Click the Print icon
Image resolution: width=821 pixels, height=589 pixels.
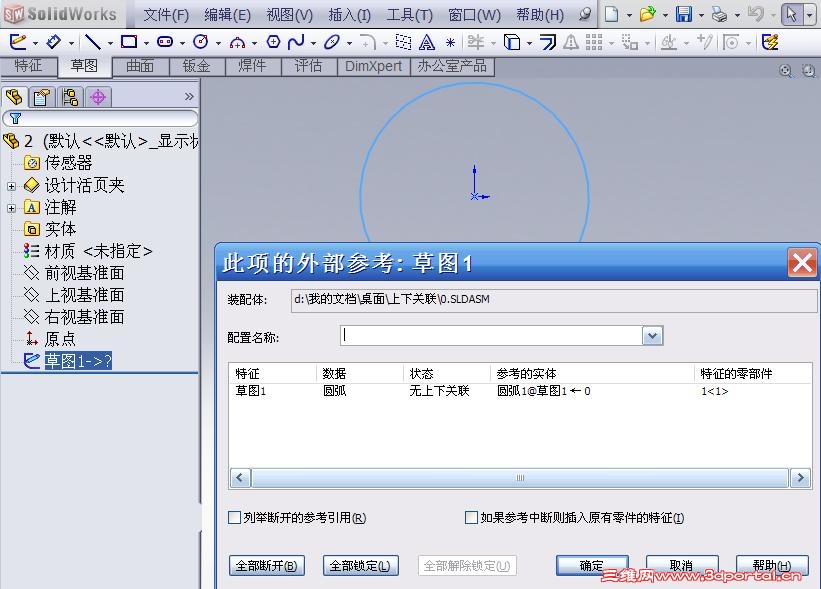click(x=720, y=14)
